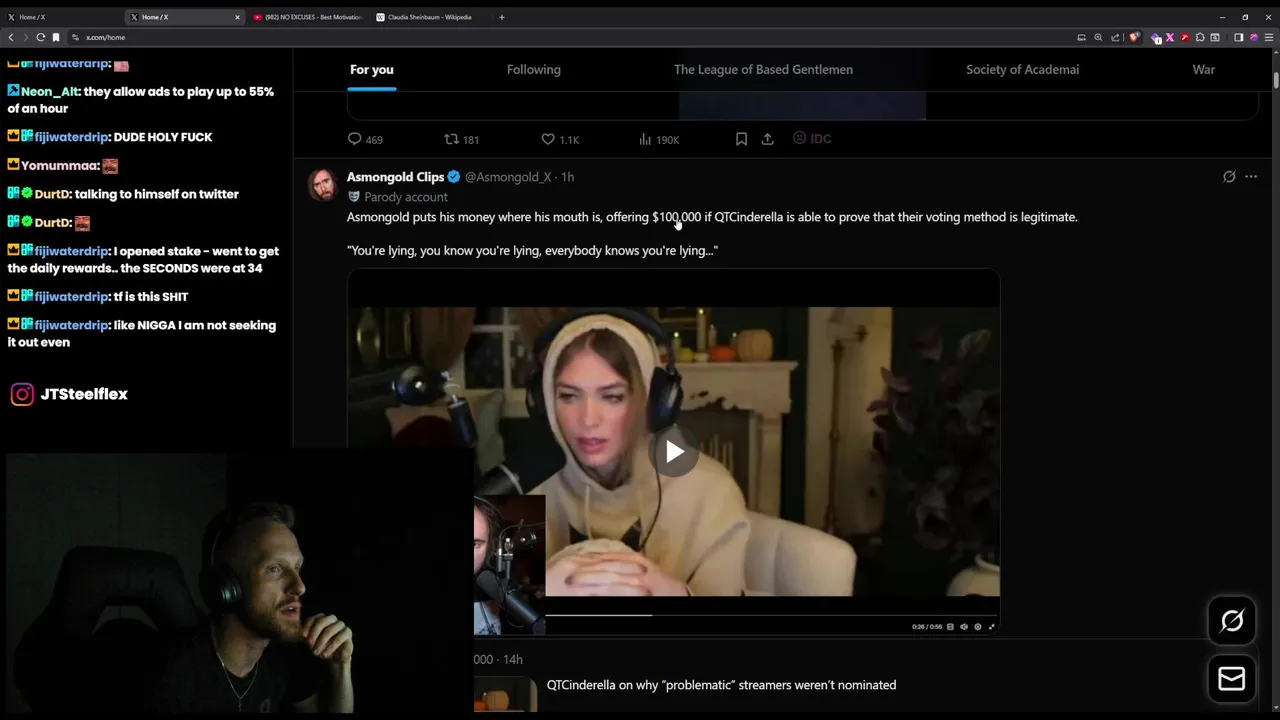Click the Yomummaa chat username
This screenshot has height=720, width=1280.
coord(59,166)
